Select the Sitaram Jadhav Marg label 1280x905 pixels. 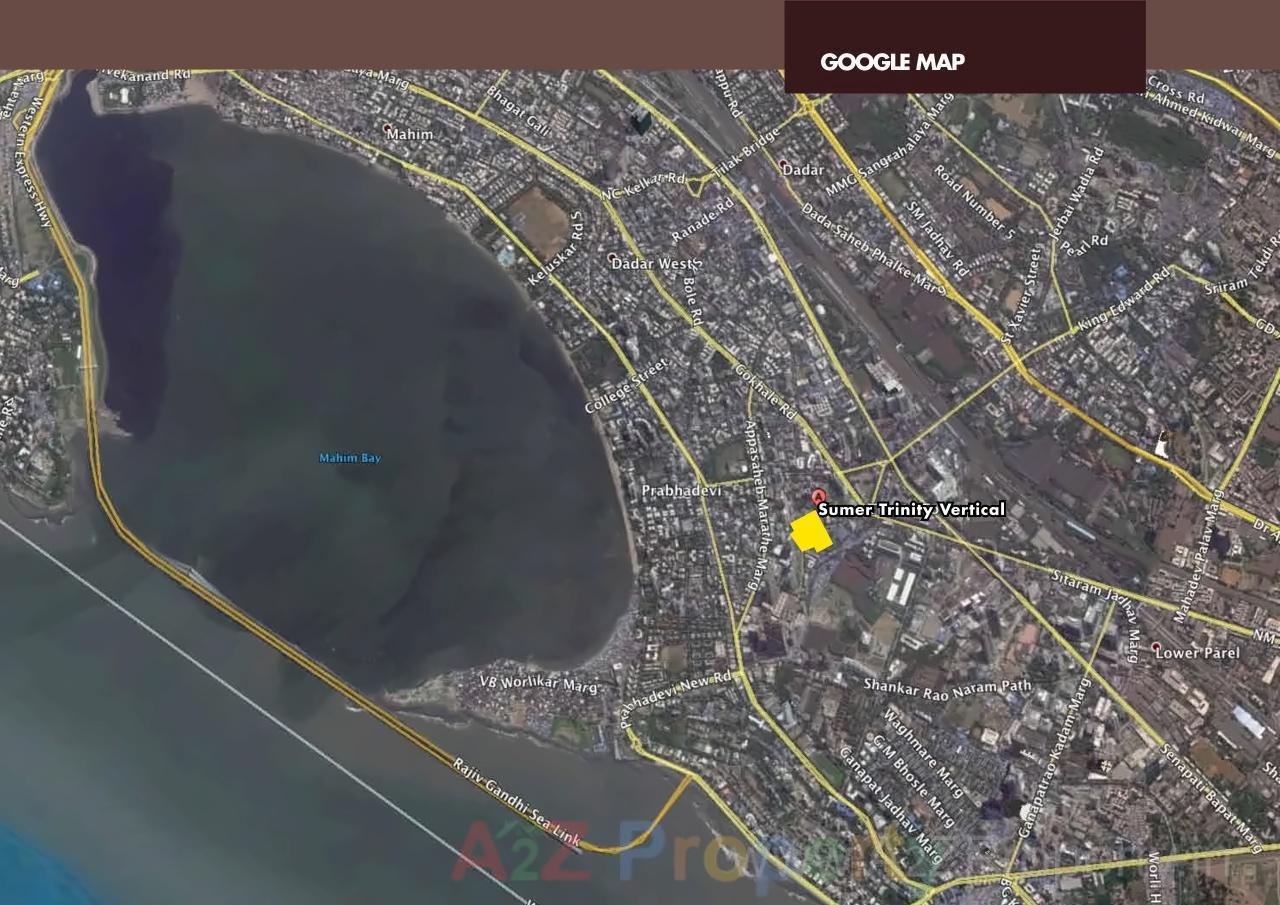[x=1098, y=601]
